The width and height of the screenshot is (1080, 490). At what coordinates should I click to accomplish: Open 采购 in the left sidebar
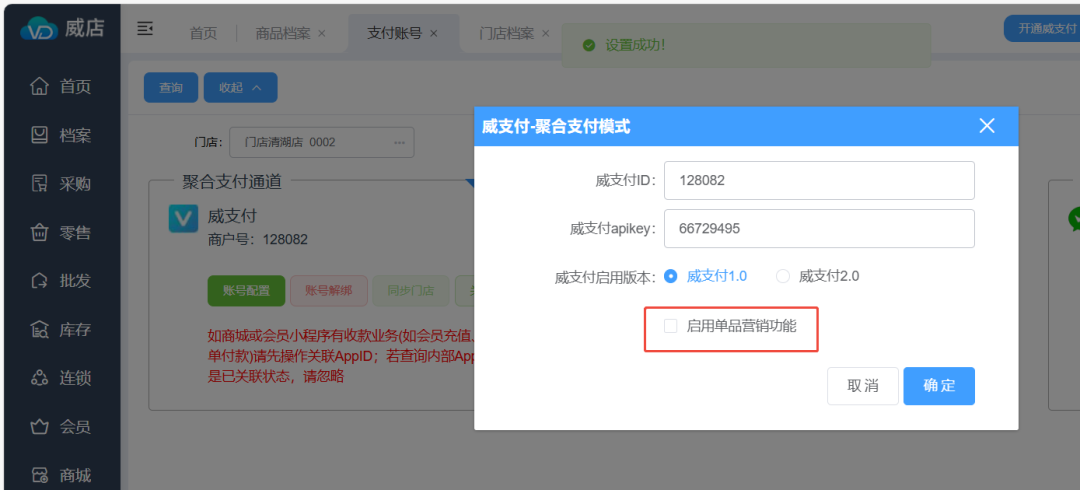click(61, 184)
